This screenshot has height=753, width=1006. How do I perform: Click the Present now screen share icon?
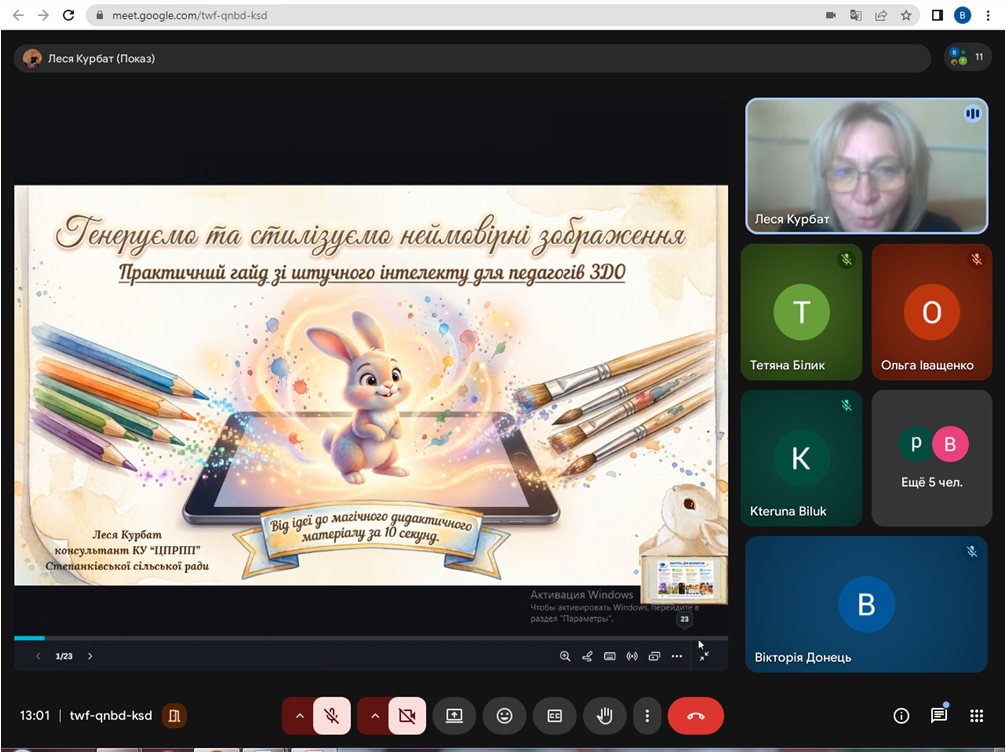coord(454,716)
